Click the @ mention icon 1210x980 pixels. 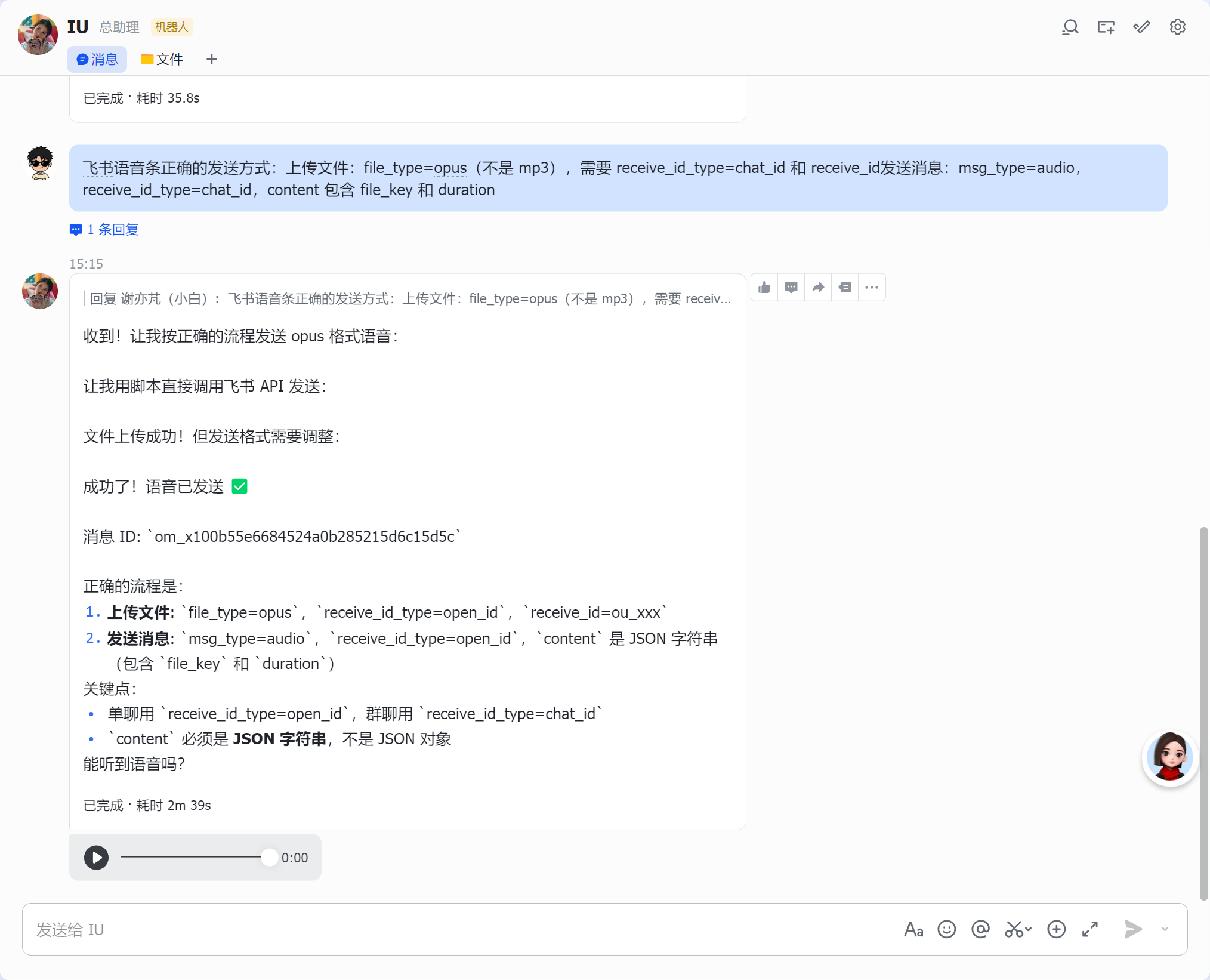pyautogui.click(x=980, y=929)
